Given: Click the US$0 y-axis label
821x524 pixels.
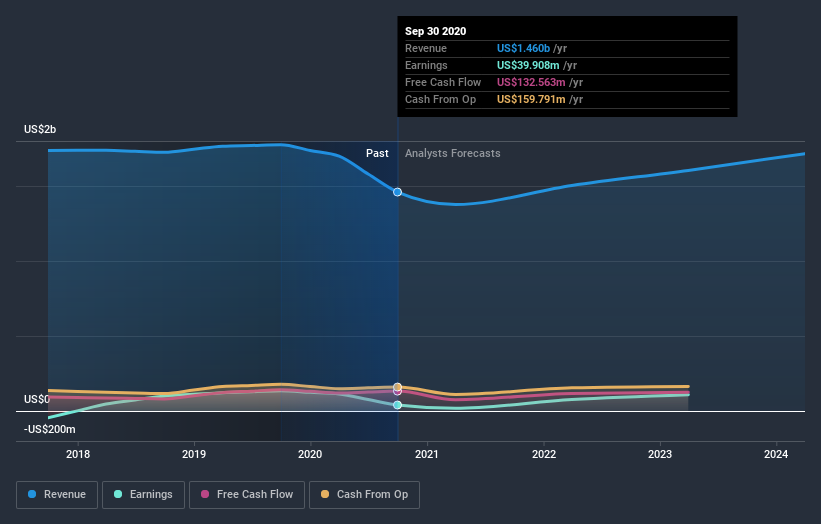Looking at the screenshot, I should click(x=37, y=399).
